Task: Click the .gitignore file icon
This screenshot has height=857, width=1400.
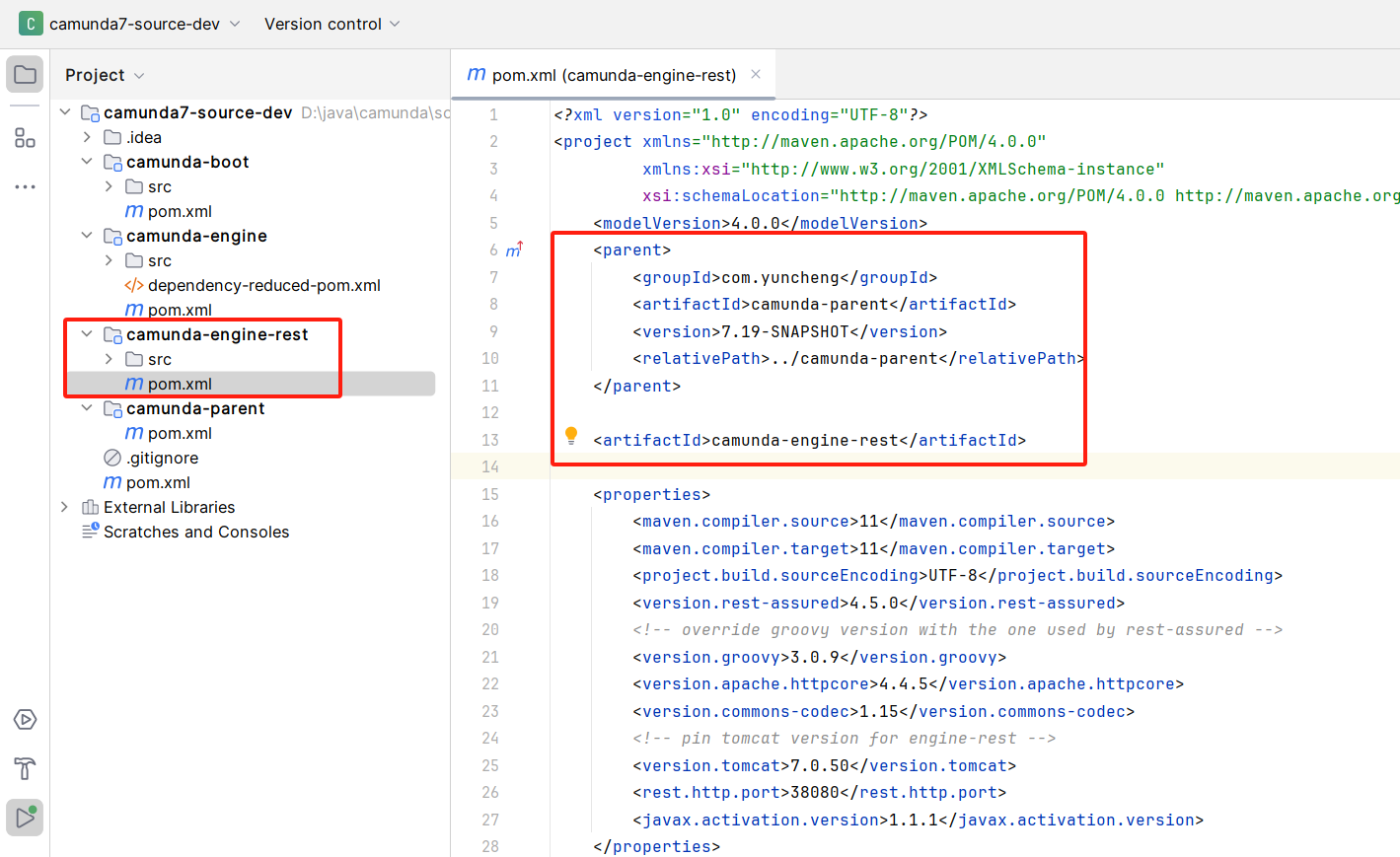Action: pyautogui.click(x=112, y=458)
